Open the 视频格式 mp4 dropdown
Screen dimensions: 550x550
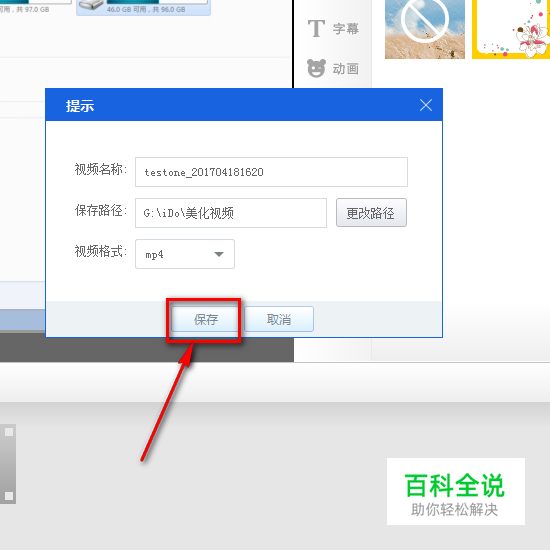pyautogui.click(x=185, y=254)
